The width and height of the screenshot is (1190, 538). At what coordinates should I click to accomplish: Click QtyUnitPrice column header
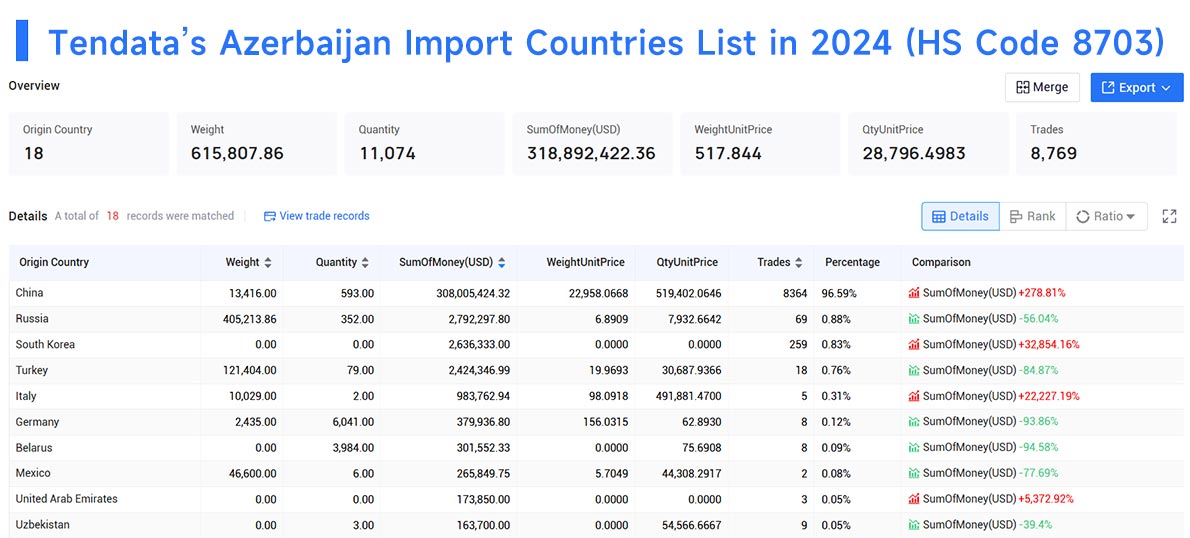pos(688,263)
